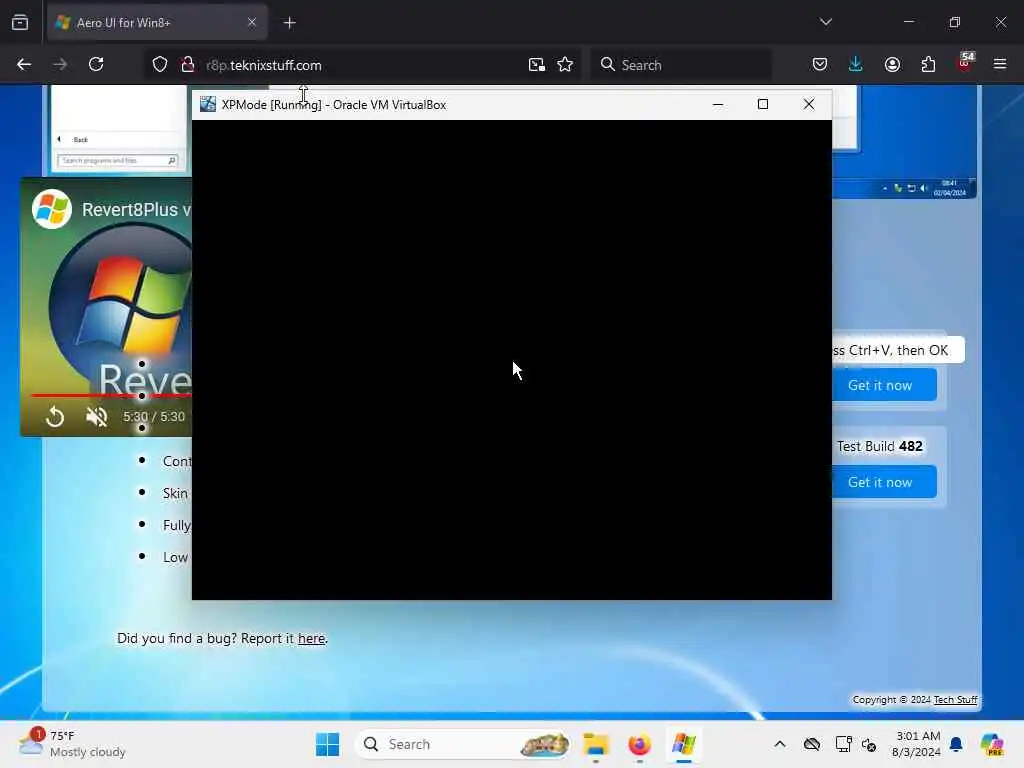Minimize the Firefox window
1024x768 pixels.
pos(908,22)
